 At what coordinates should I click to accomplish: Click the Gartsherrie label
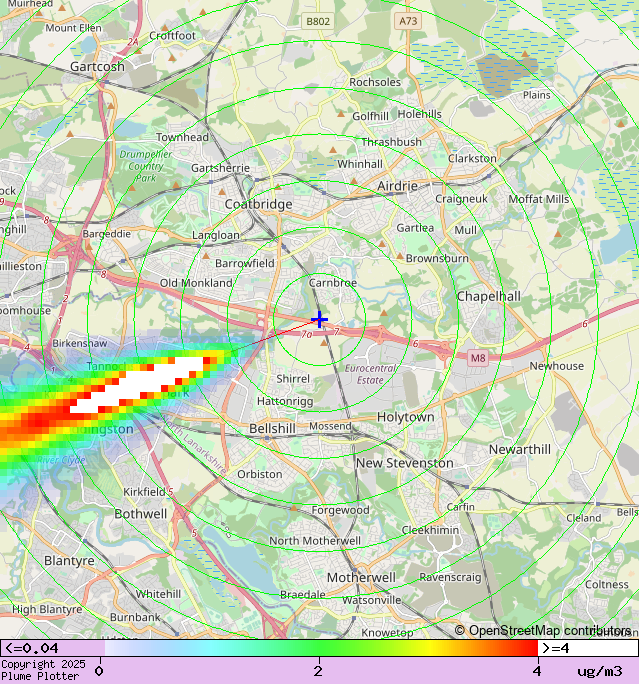(220, 168)
